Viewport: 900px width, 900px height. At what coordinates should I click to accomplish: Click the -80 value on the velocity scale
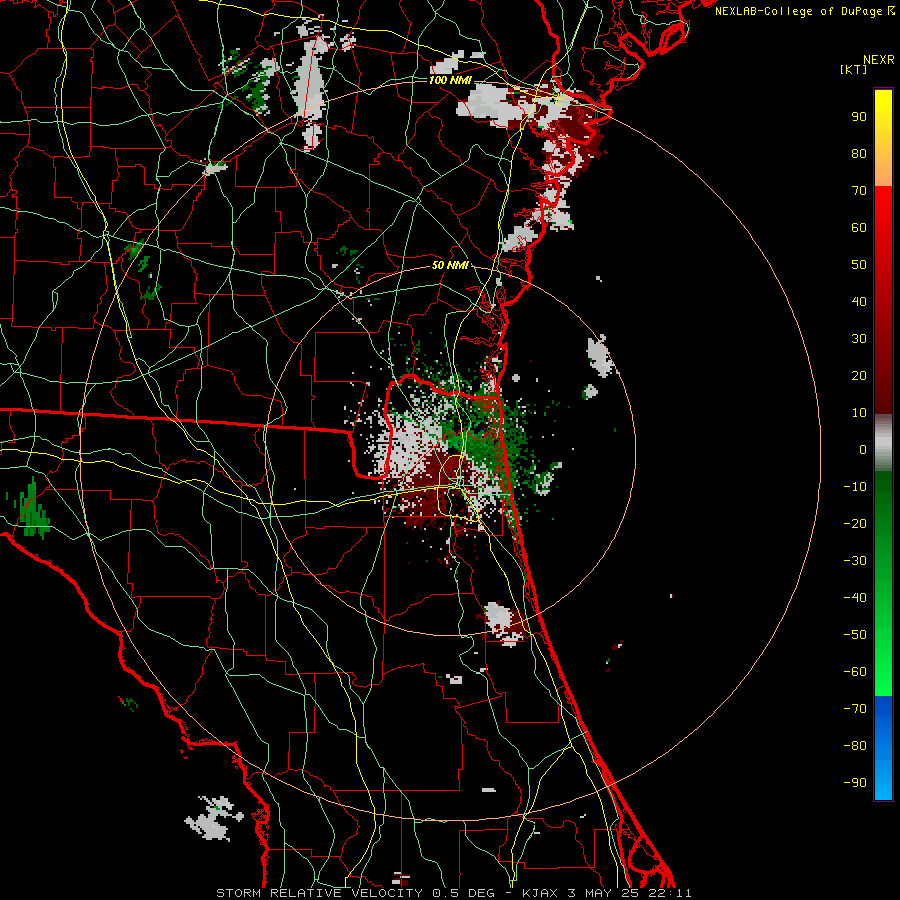pos(855,746)
